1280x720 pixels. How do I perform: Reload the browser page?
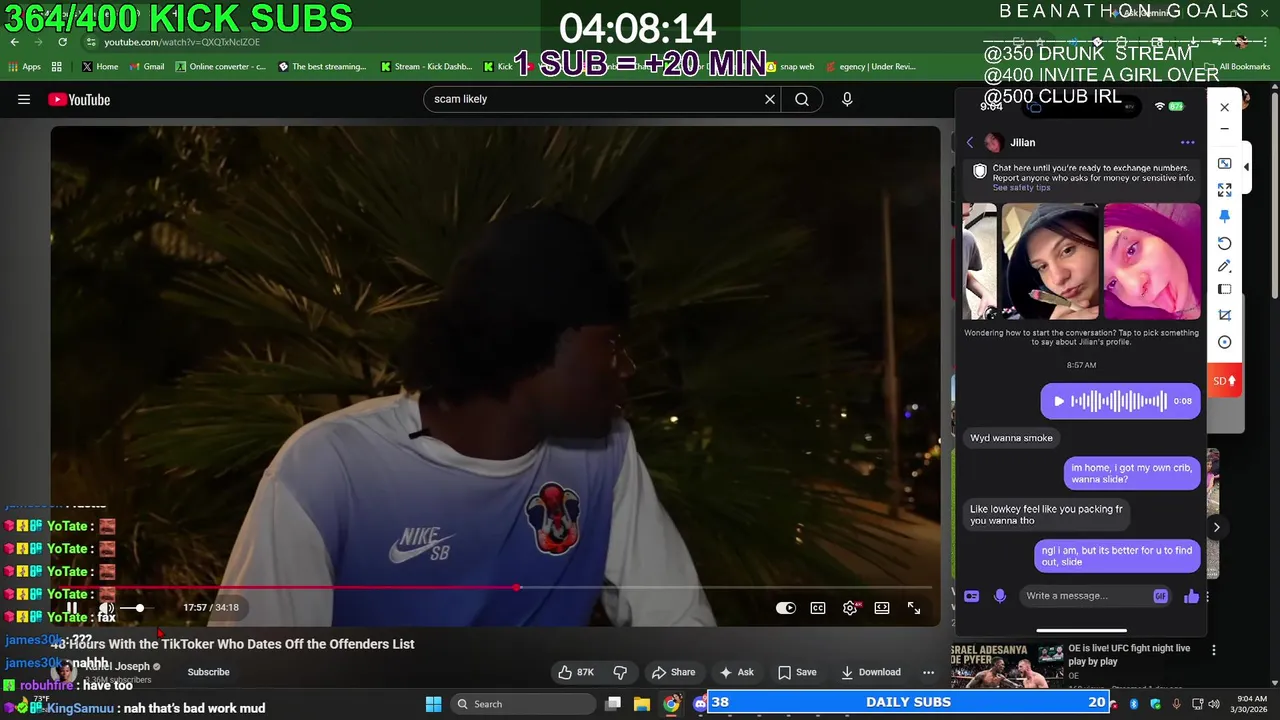[62, 42]
